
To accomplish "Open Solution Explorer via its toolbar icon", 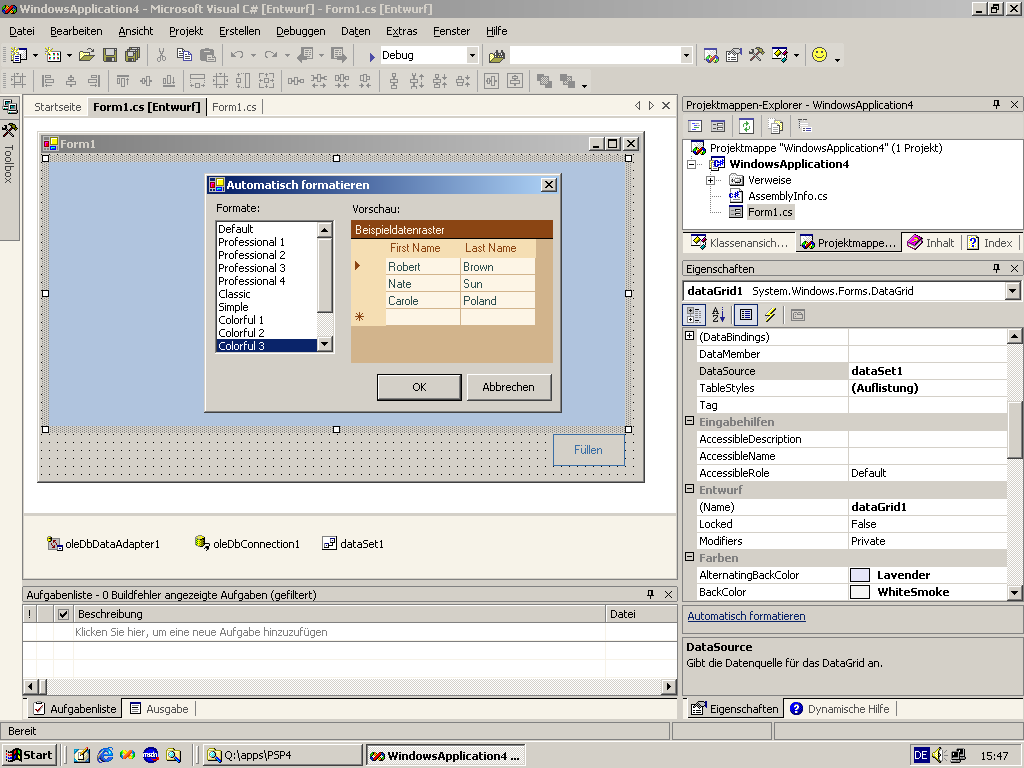I will 711,56.
